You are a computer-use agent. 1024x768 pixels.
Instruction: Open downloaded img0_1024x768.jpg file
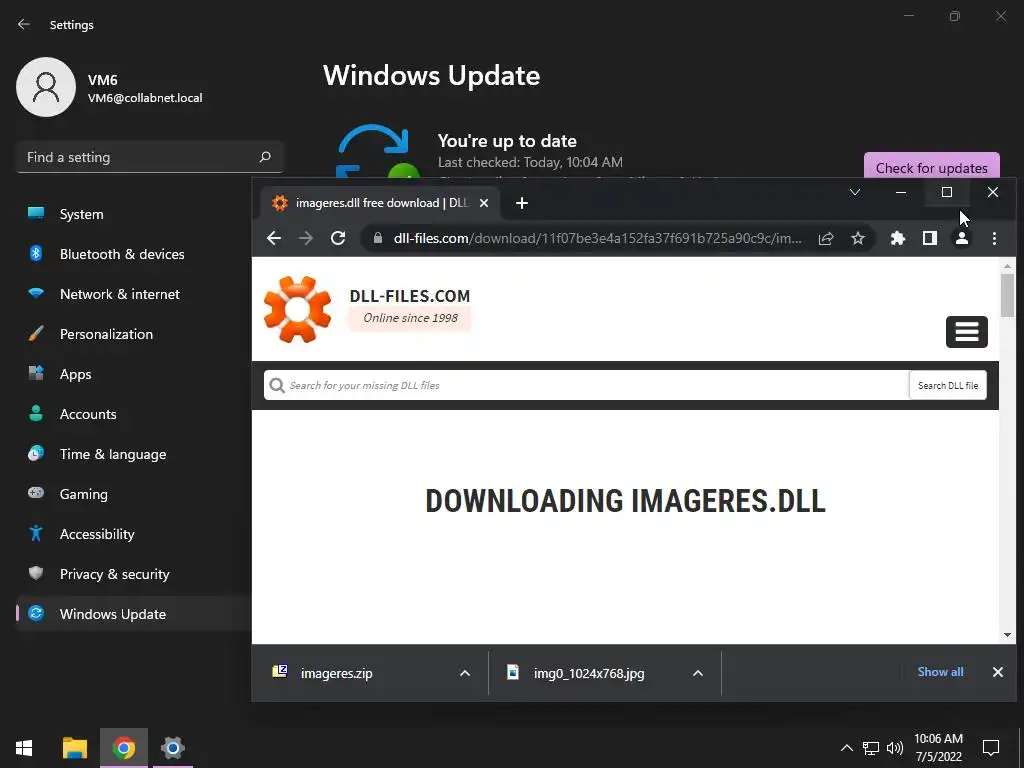pos(588,673)
